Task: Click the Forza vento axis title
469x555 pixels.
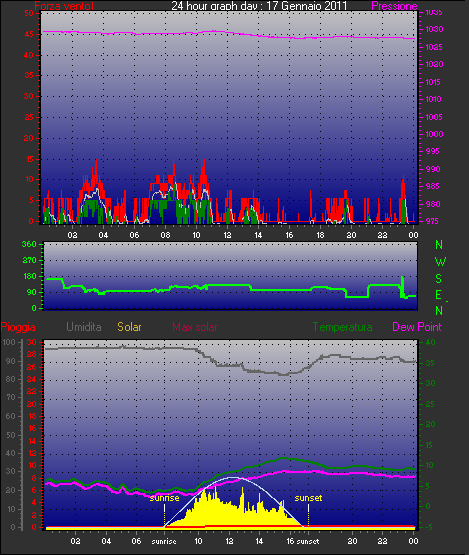Action: 64,6
